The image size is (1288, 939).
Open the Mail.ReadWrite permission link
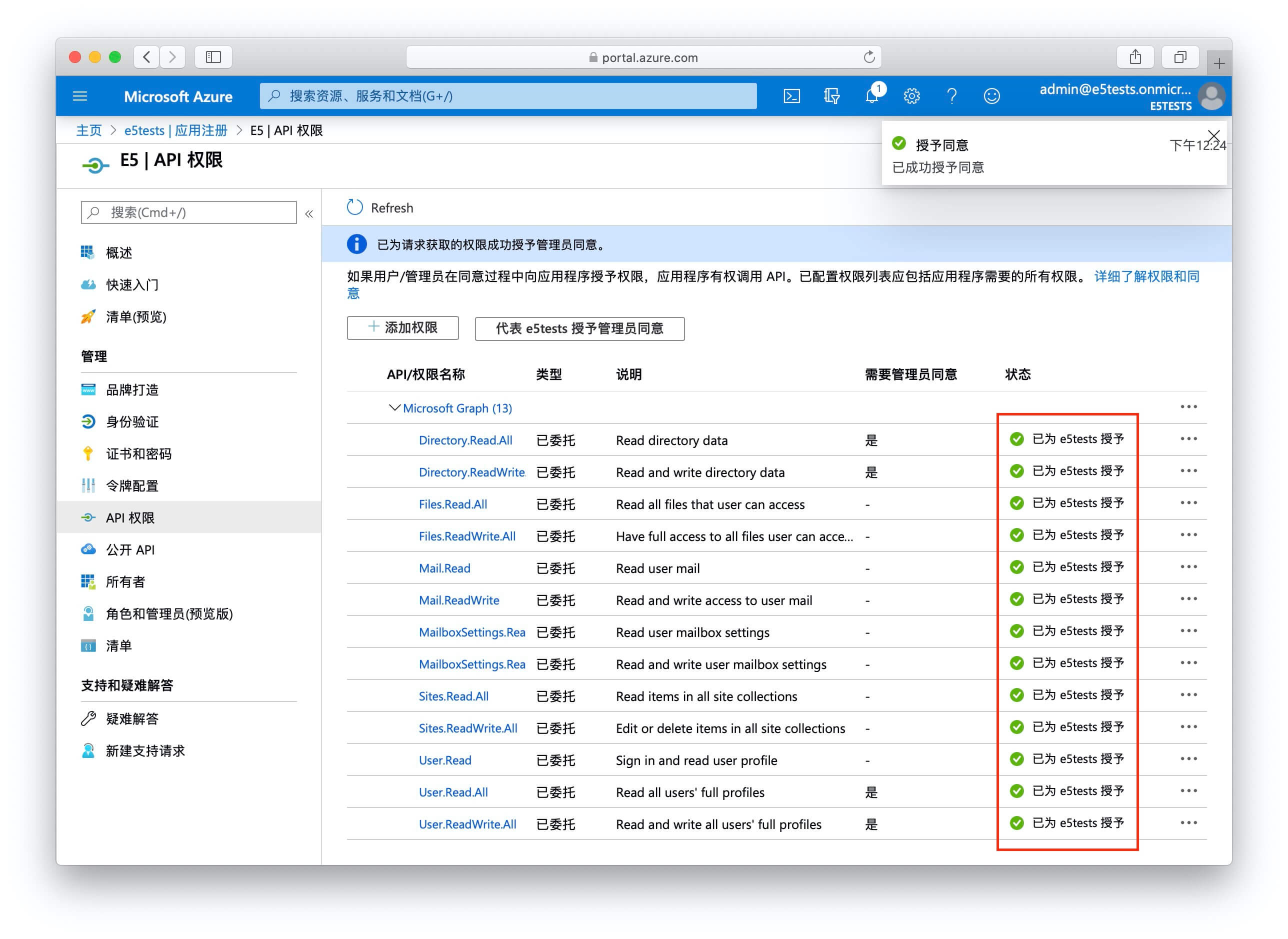(x=458, y=600)
